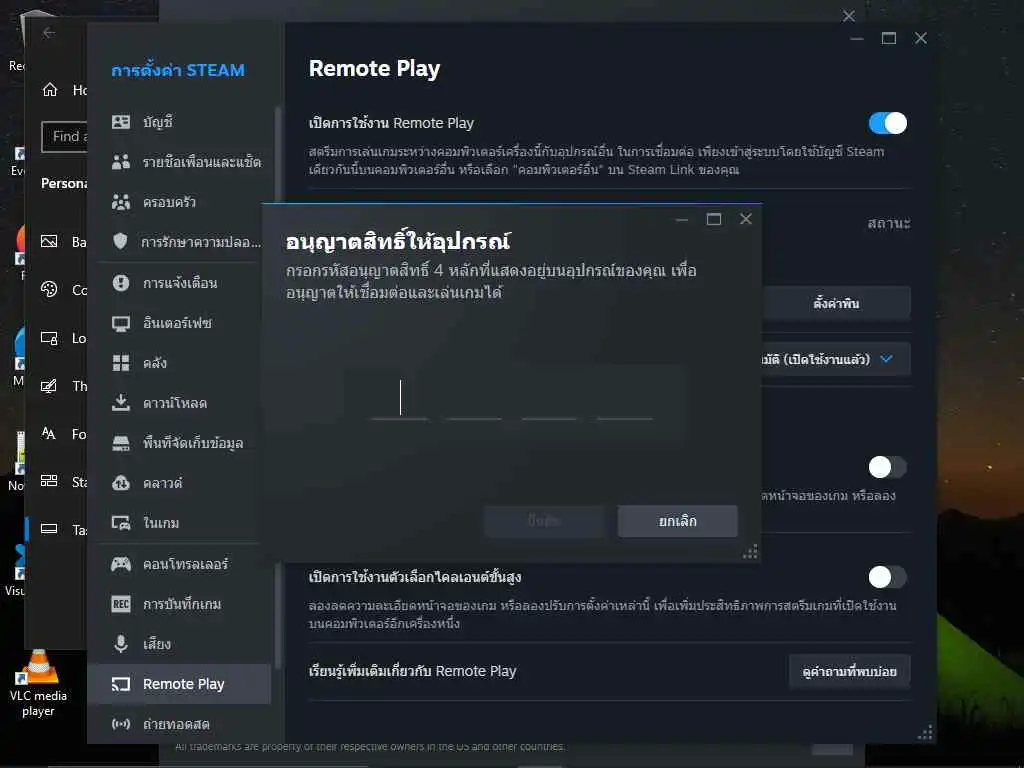This screenshot has height=768, width=1024.
Task: Select the controller gamepad icon คอนโทรลเลอร์
Action: (x=121, y=564)
